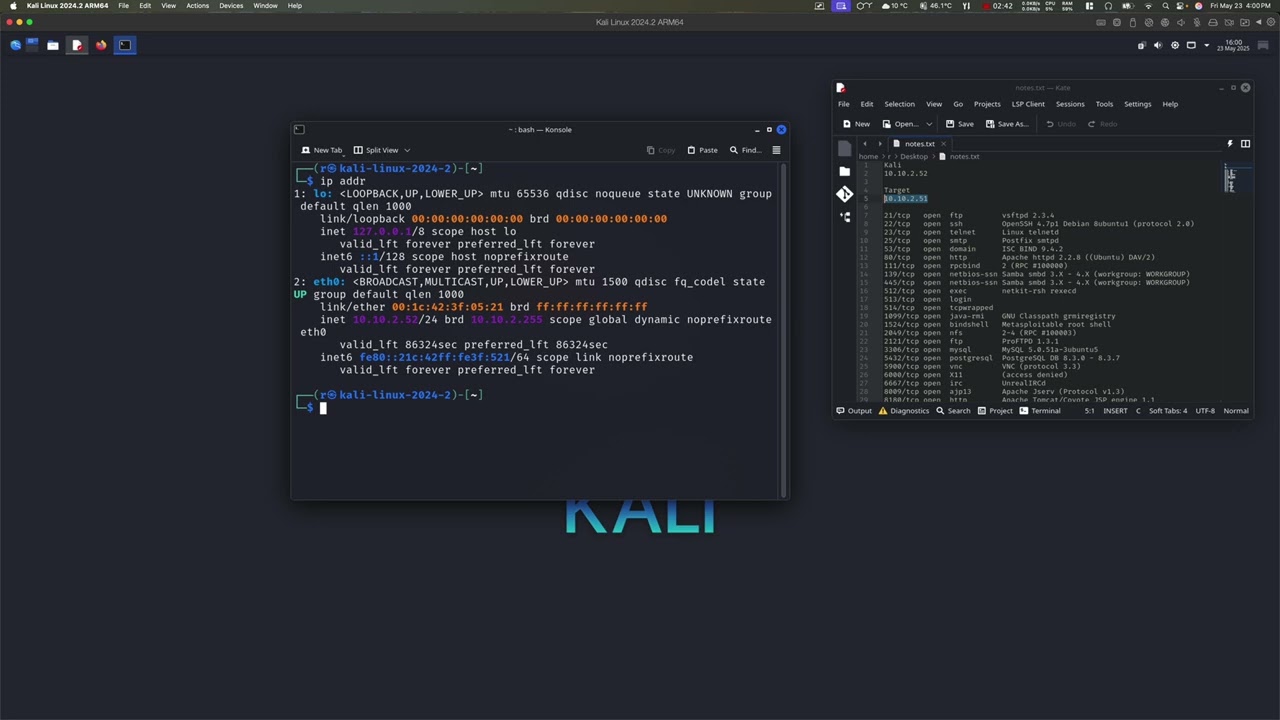Show the Output panel in Kate
Screen dimensions: 1280x720
pos(854,411)
